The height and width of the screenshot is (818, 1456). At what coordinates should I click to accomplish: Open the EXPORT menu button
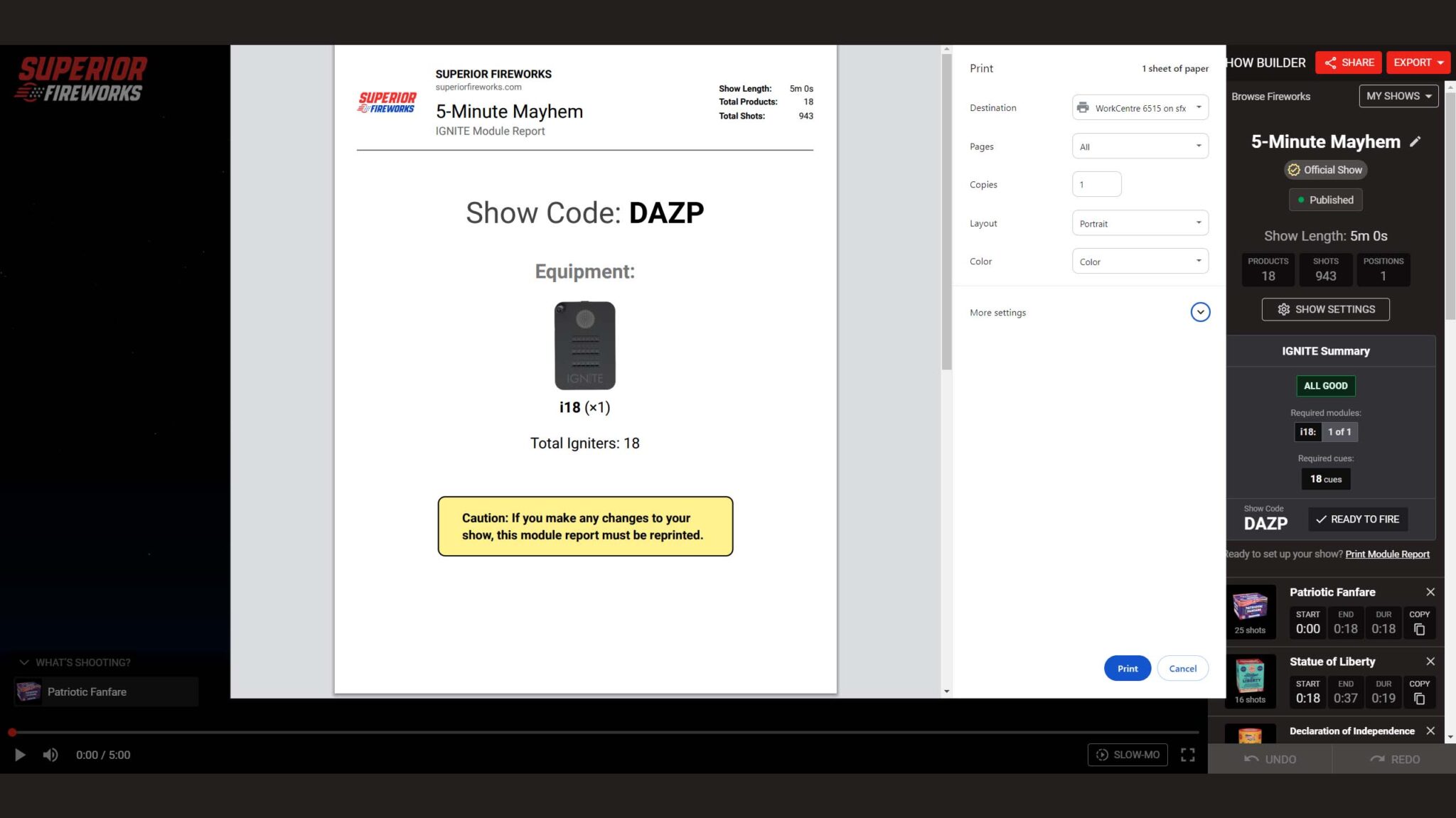[x=1418, y=63]
